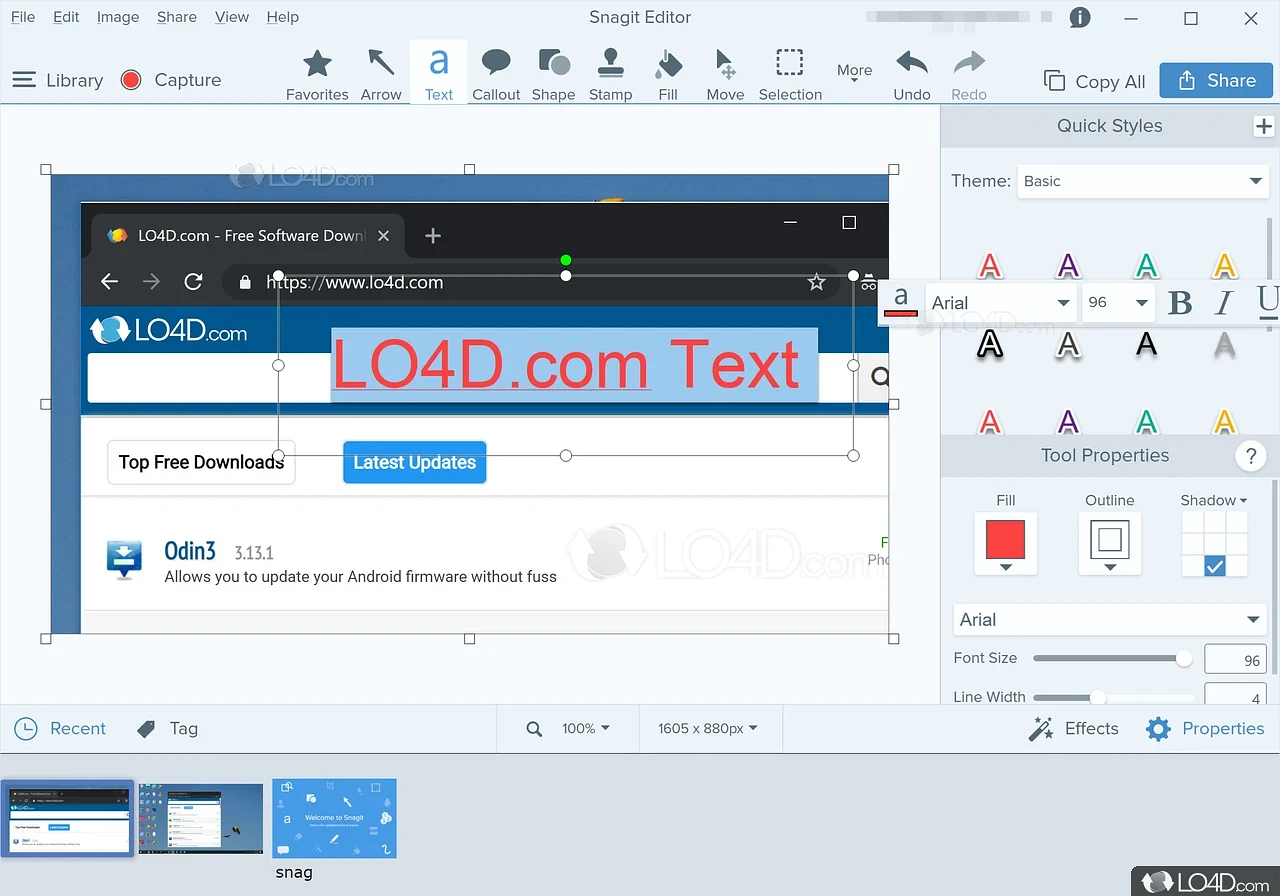Click the blue Share button
This screenshot has height=896, width=1280.
tap(1215, 81)
